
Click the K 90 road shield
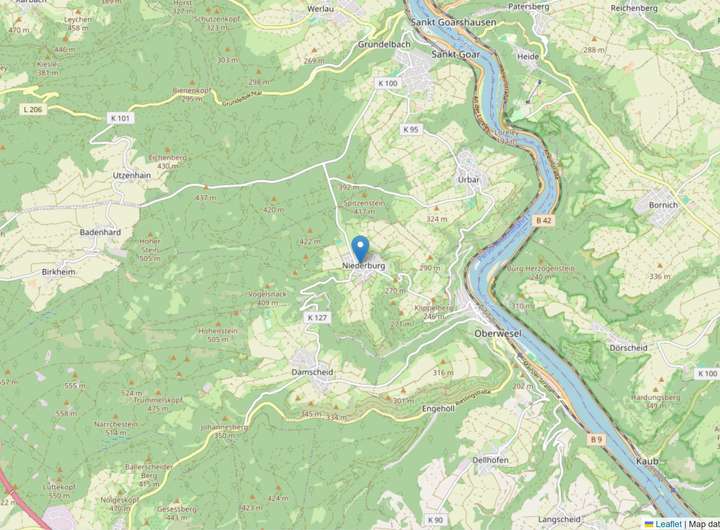pyautogui.click(x=435, y=520)
